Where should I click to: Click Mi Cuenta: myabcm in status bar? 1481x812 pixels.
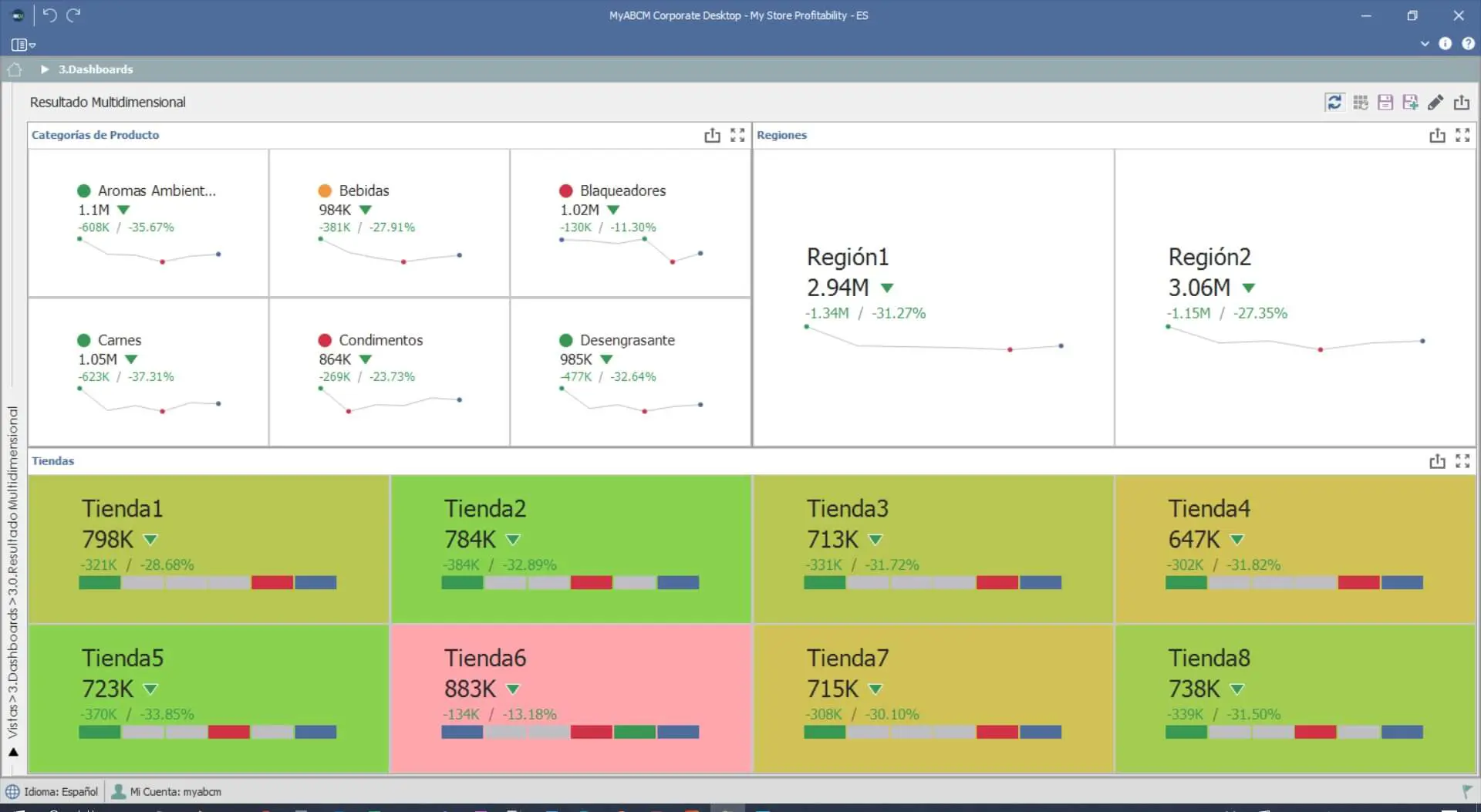pyautogui.click(x=167, y=791)
